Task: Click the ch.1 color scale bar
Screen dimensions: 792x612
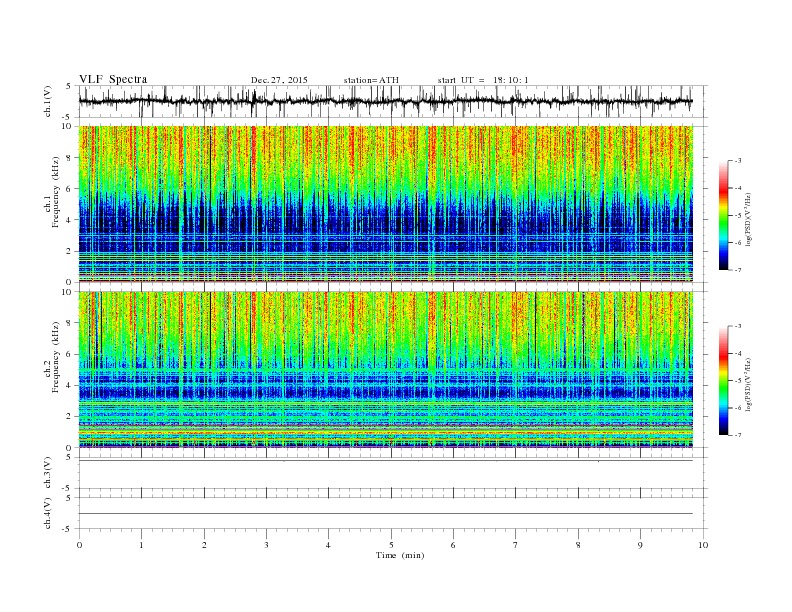Action: (x=723, y=215)
